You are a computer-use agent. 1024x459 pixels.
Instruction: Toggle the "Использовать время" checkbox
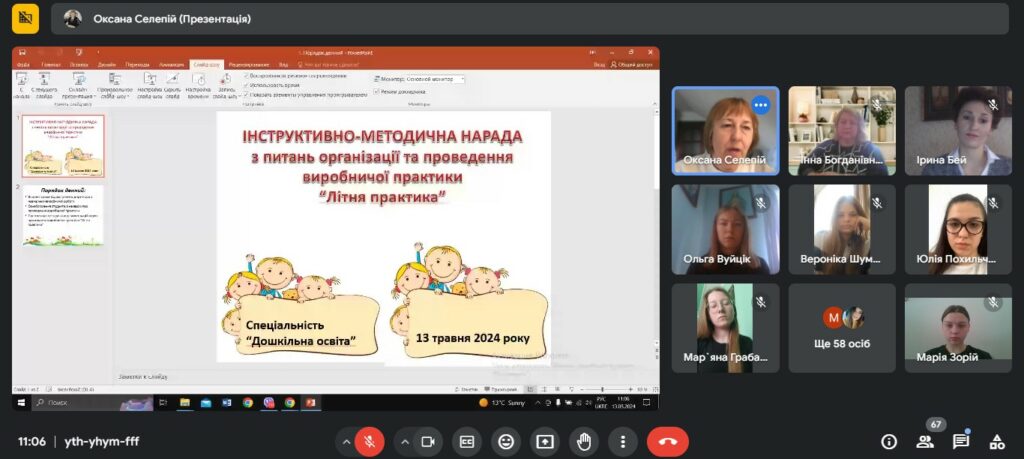coord(247,85)
